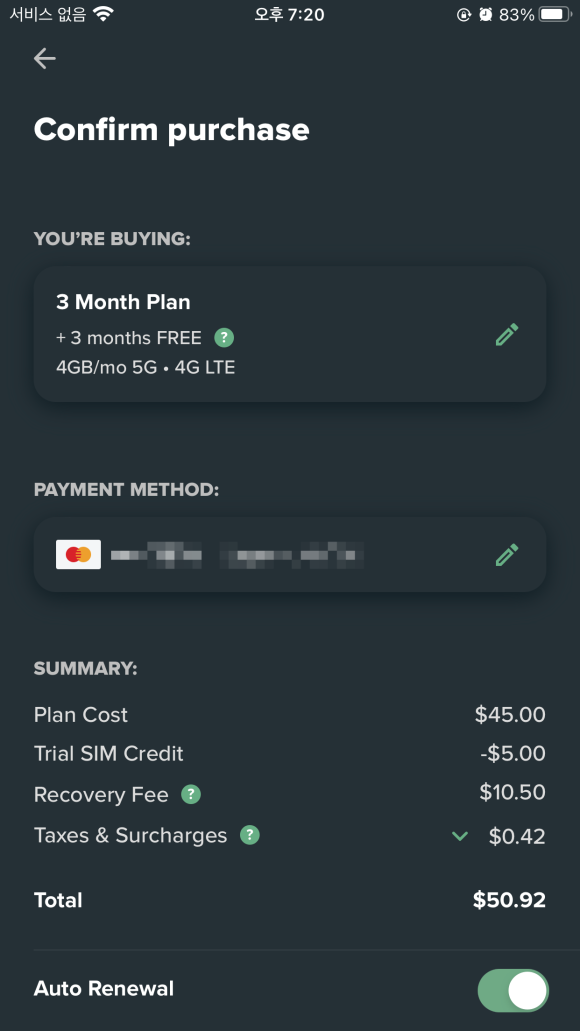Image resolution: width=580 pixels, height=1031 pixels.
Task: Open help for 3 months FREE offer
Action: point(224,338)
